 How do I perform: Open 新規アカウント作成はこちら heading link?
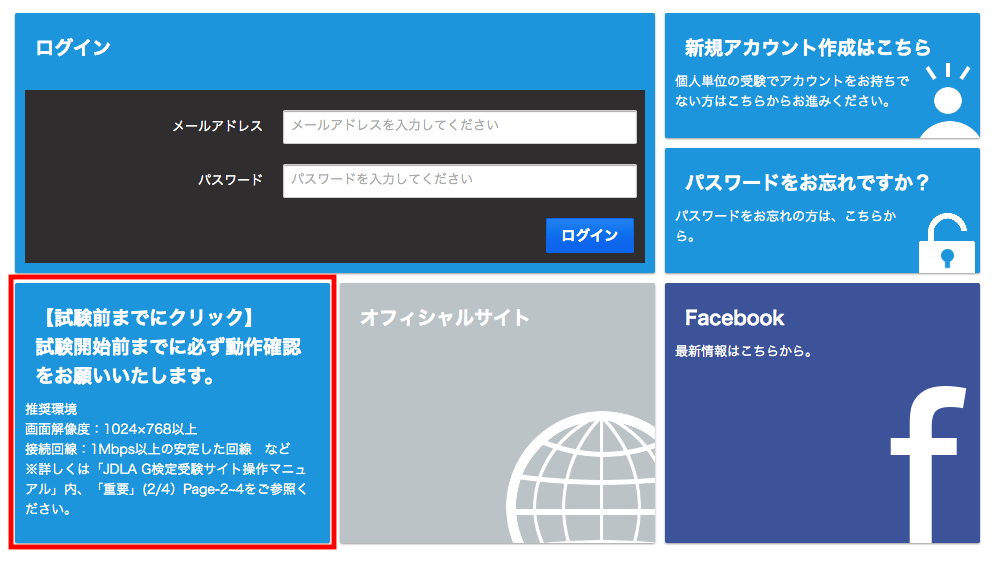click(807, 47)
